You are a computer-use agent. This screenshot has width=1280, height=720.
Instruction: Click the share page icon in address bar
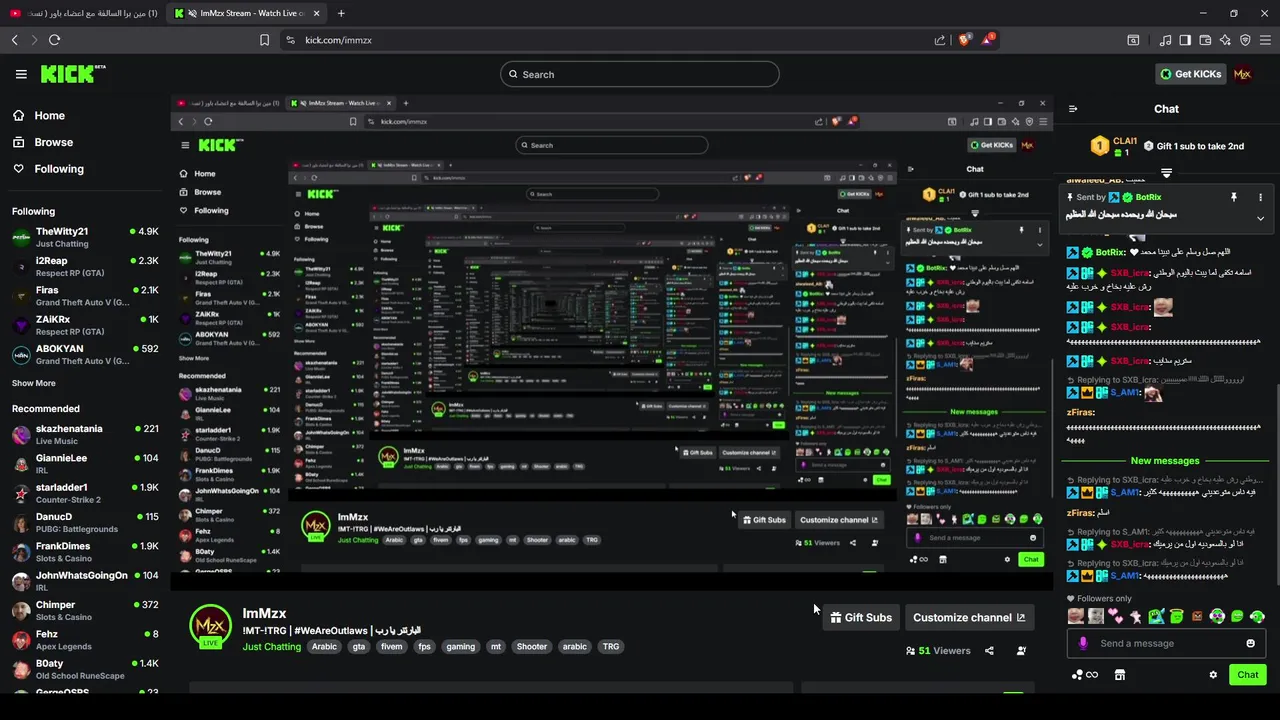(x=939, y=40)
